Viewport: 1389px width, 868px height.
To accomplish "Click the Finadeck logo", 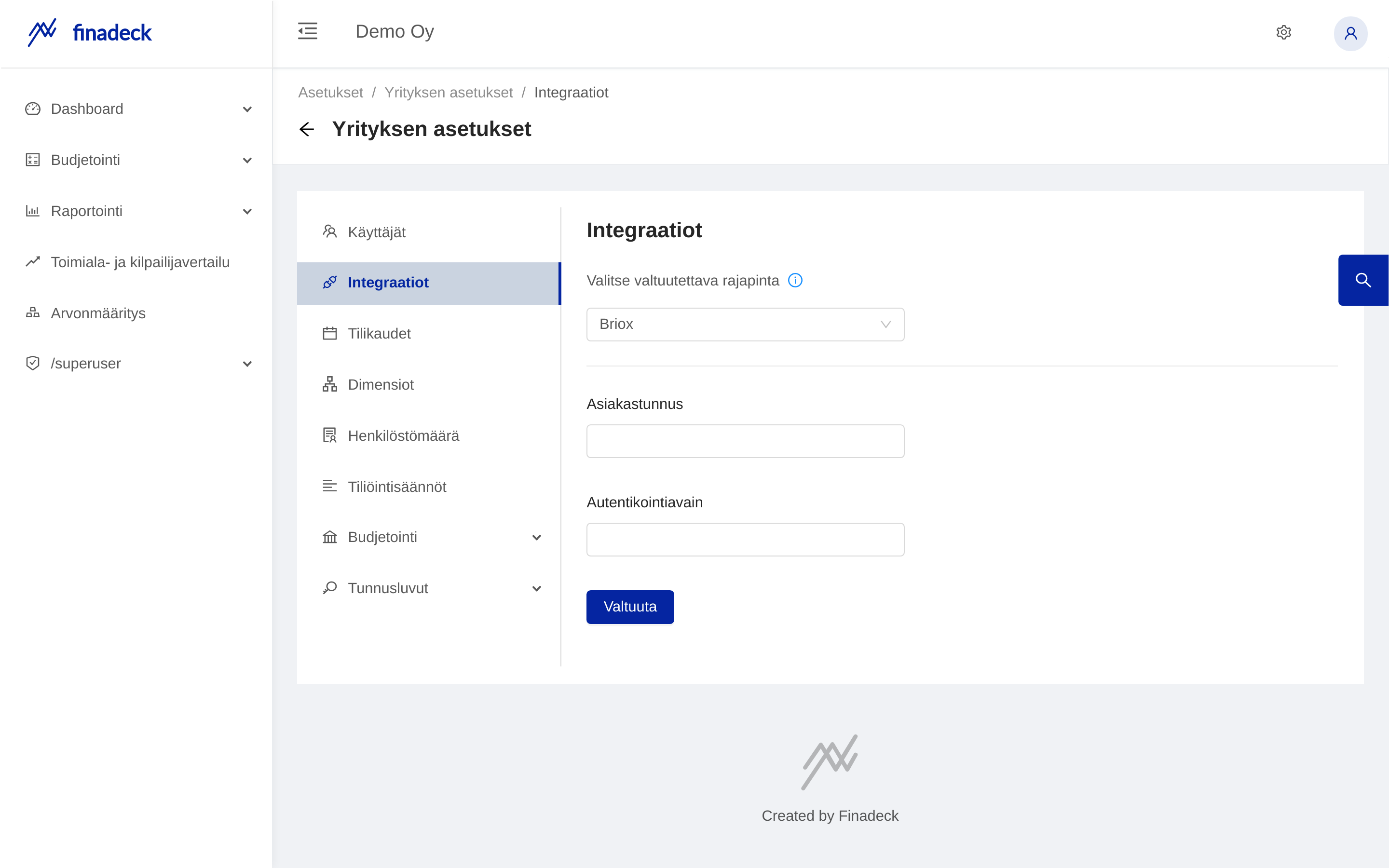I will coord(89,33).
